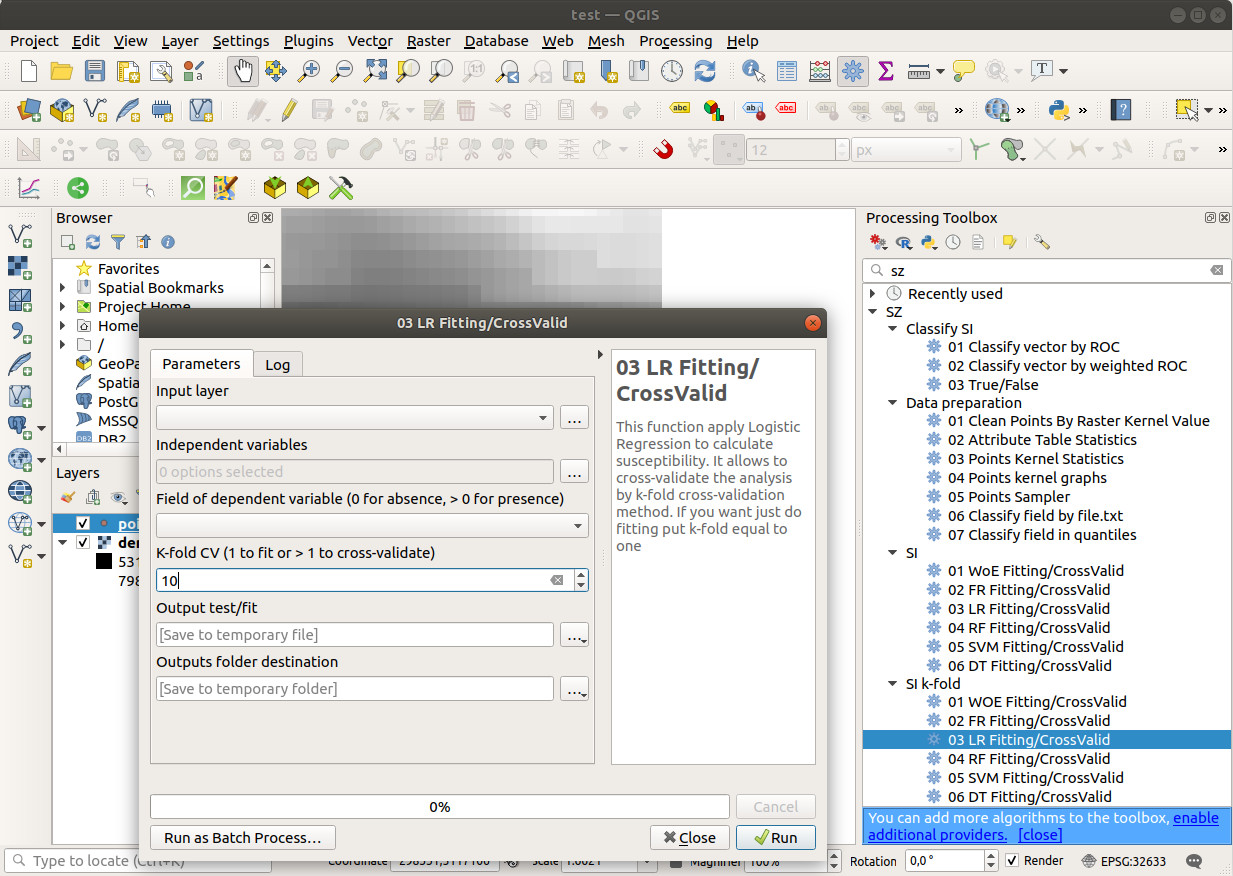The height and width of the screenshot is (876, 1233).
Task: Open the toolbox Options wrench icon
Action: [1042, 242]
